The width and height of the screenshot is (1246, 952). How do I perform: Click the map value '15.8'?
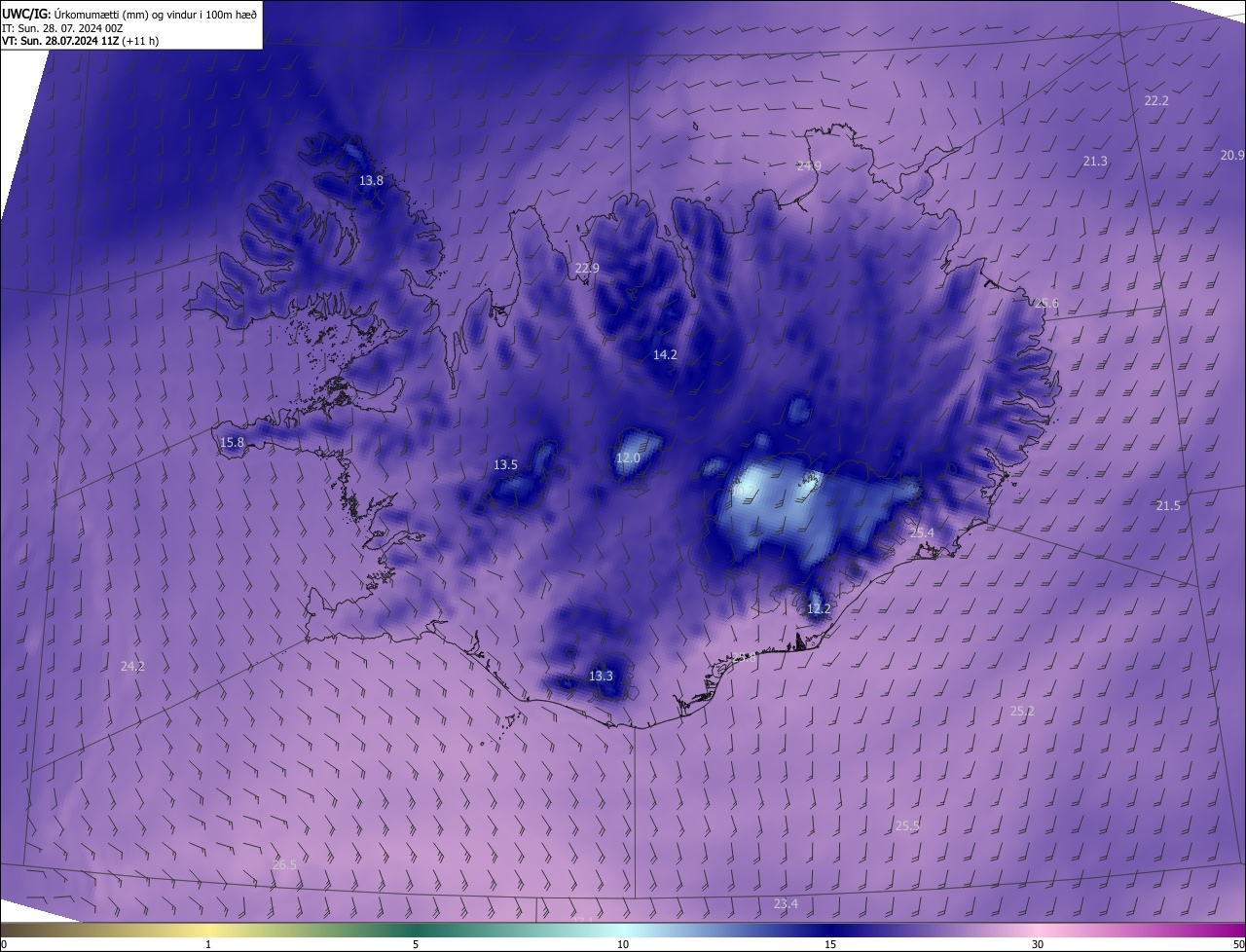click(x=232, y=442)
